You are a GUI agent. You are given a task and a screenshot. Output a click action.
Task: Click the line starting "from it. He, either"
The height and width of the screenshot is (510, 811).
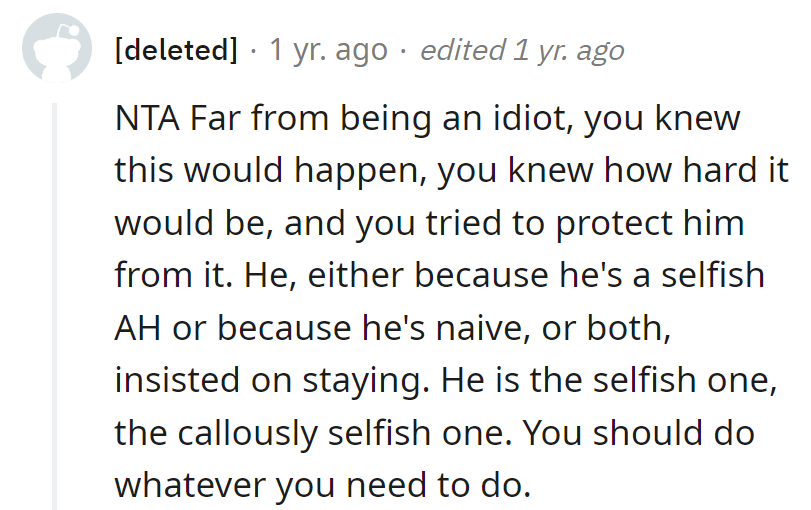[300, 275]
